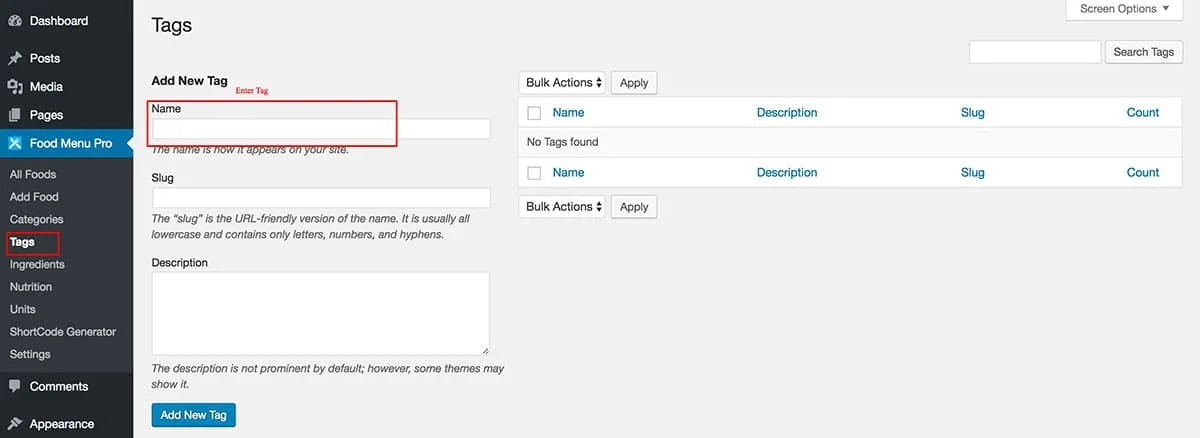Click into the tag Name field
Image resolution: width=1200 pixels, height=438 pixels.
coord(321,129)
